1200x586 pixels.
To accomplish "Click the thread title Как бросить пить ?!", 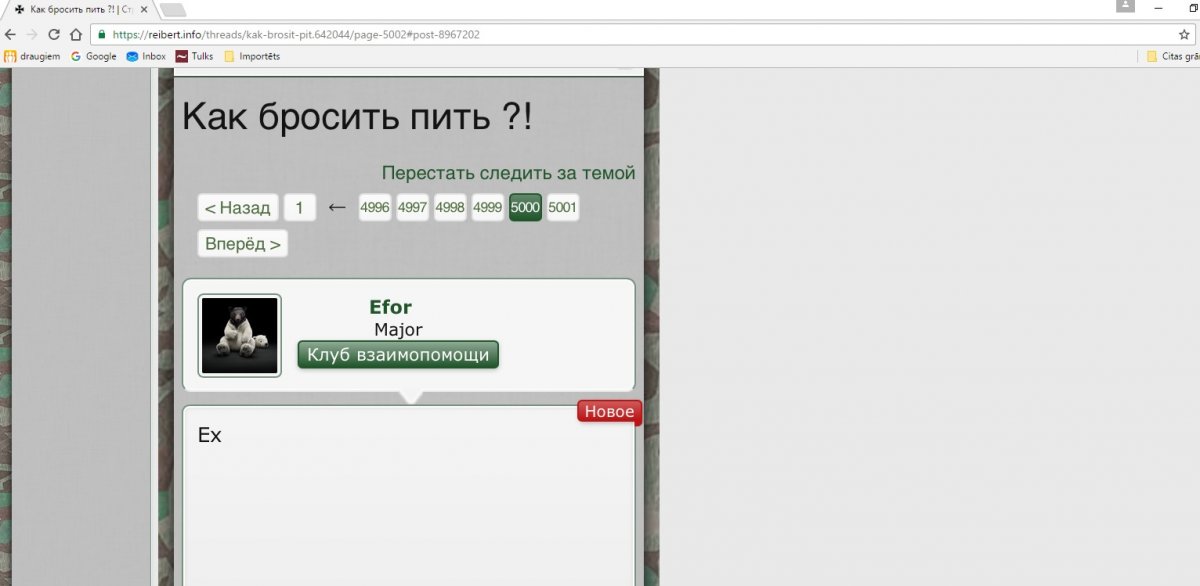I will pyautogui.click(x=357, y=118).
